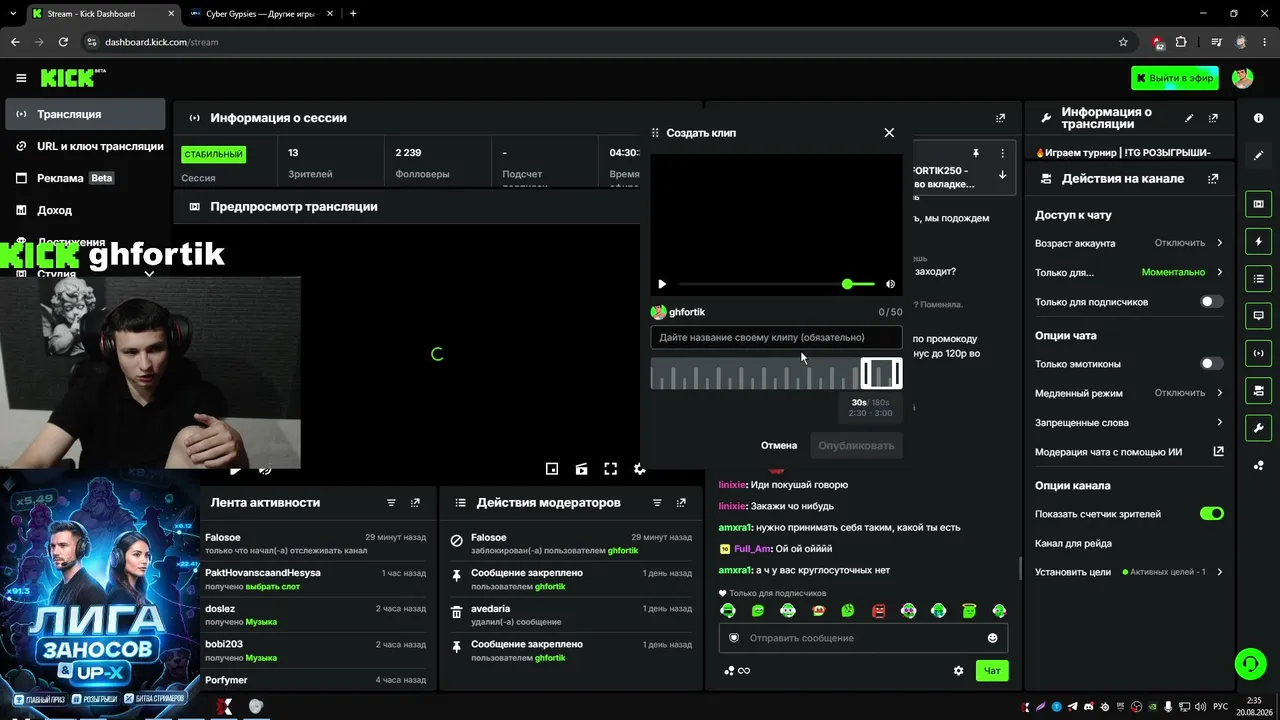Mute the clip preview volume icon
This screenshot has height=720, width=1280.
(891, 284)
